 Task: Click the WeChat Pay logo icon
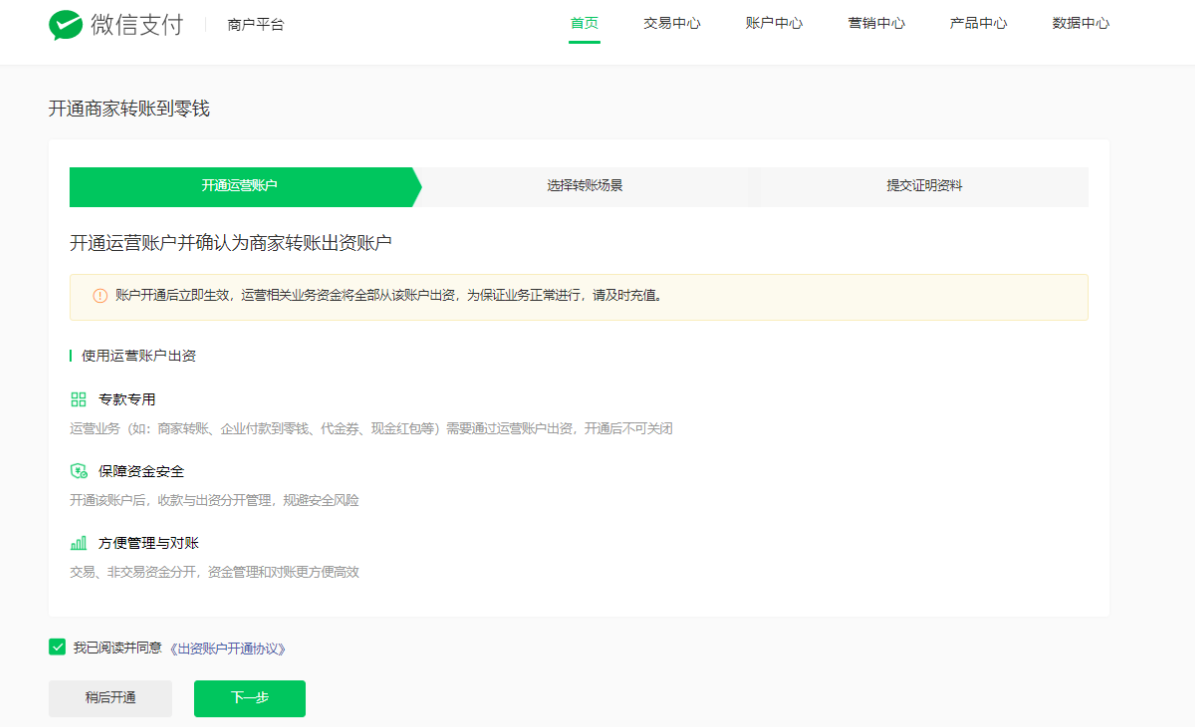66,25
